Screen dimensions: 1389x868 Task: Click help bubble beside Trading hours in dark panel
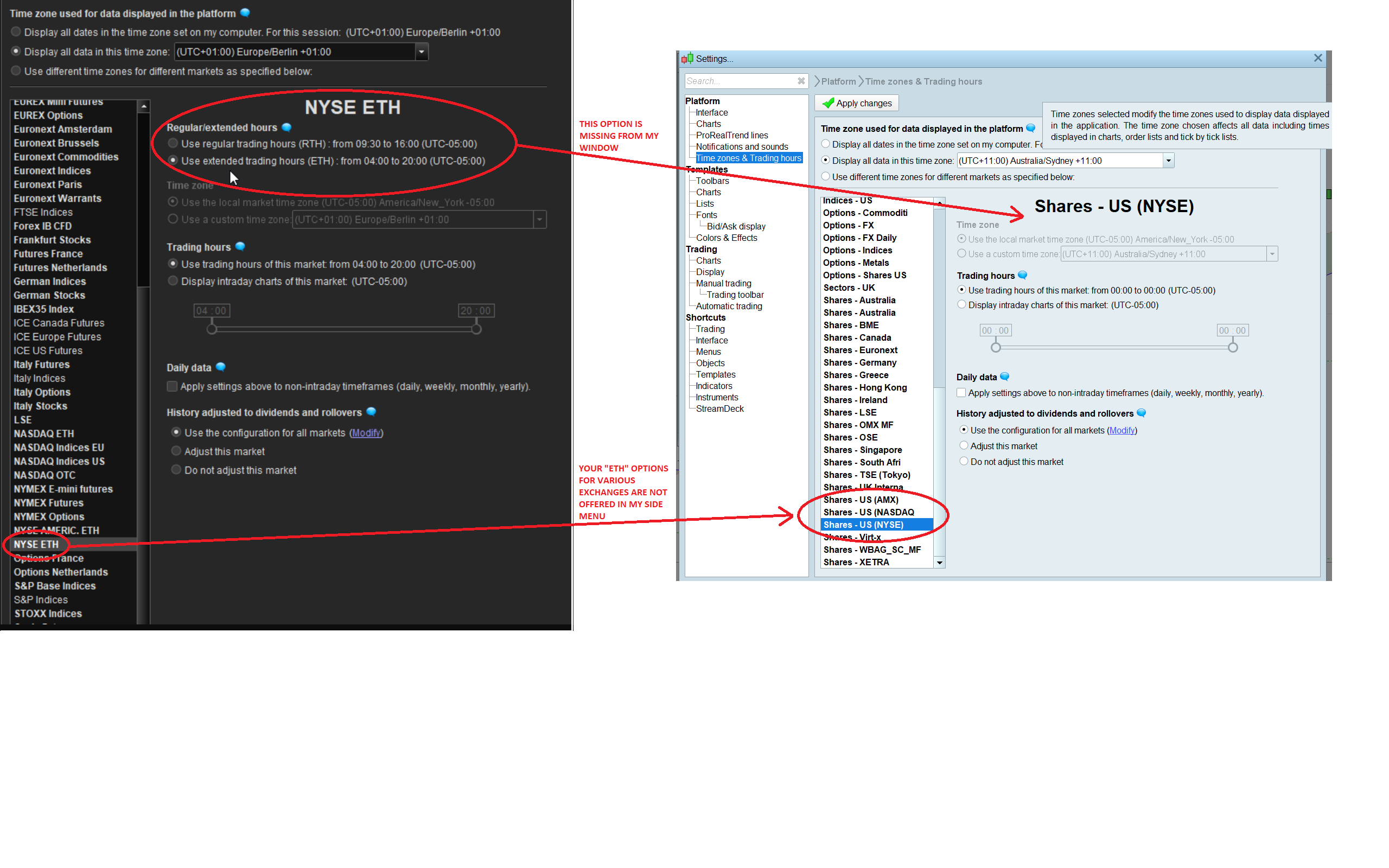click(x=240, y=246)
